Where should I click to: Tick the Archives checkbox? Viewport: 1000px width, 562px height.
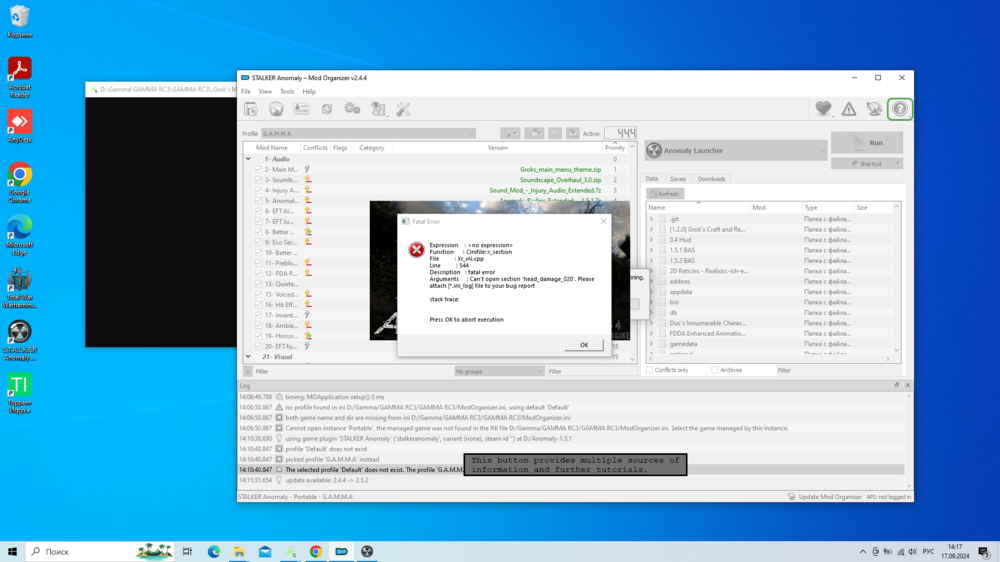[x=714, y=370]
